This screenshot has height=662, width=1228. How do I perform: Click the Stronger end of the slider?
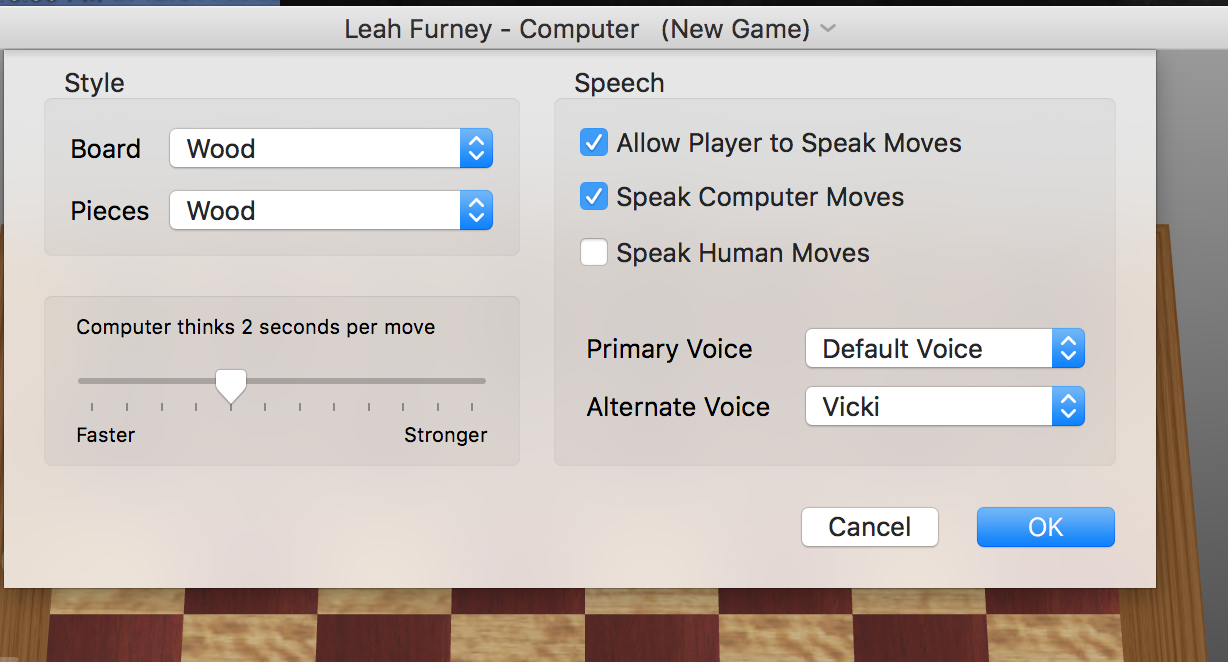click(484, 381)
